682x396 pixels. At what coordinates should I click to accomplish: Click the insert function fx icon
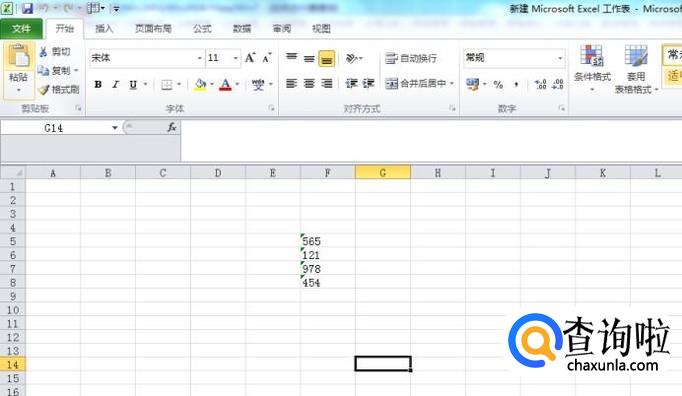click(172, 127)
